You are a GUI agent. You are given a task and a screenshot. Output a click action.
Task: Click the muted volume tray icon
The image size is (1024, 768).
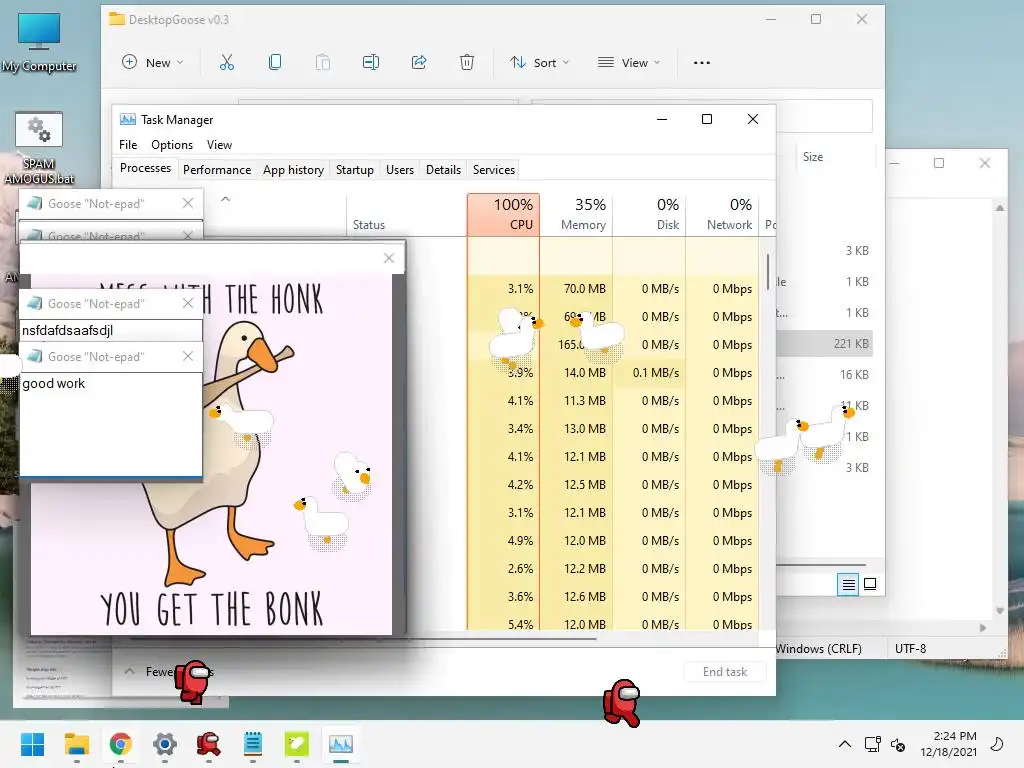(x=899, y=744)
